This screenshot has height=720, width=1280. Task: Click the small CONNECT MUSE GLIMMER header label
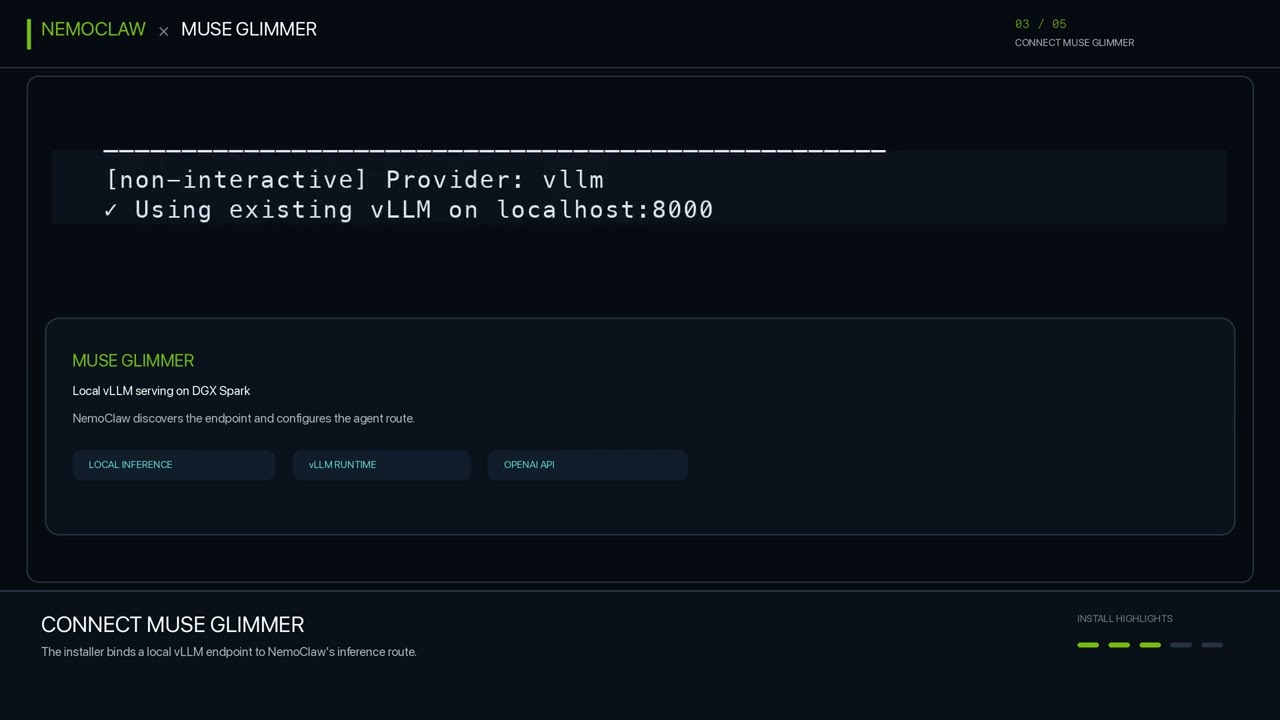(1074, 43)
